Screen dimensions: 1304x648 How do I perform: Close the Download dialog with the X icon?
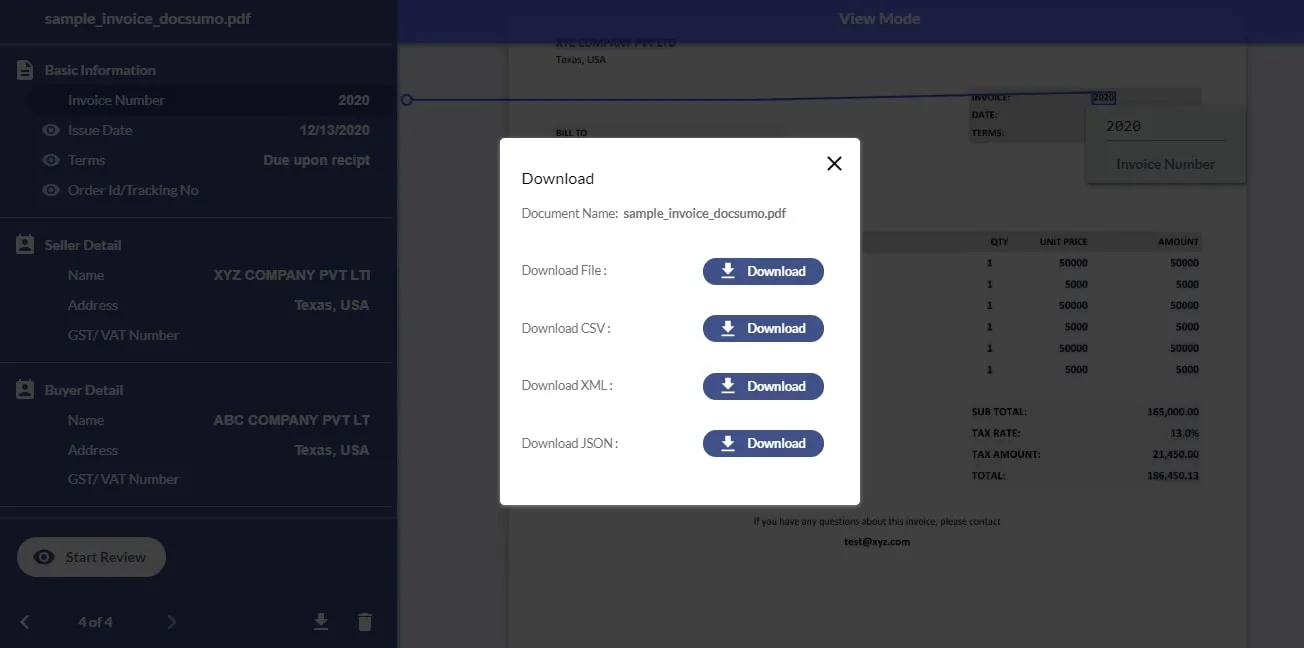pos(833,163)
